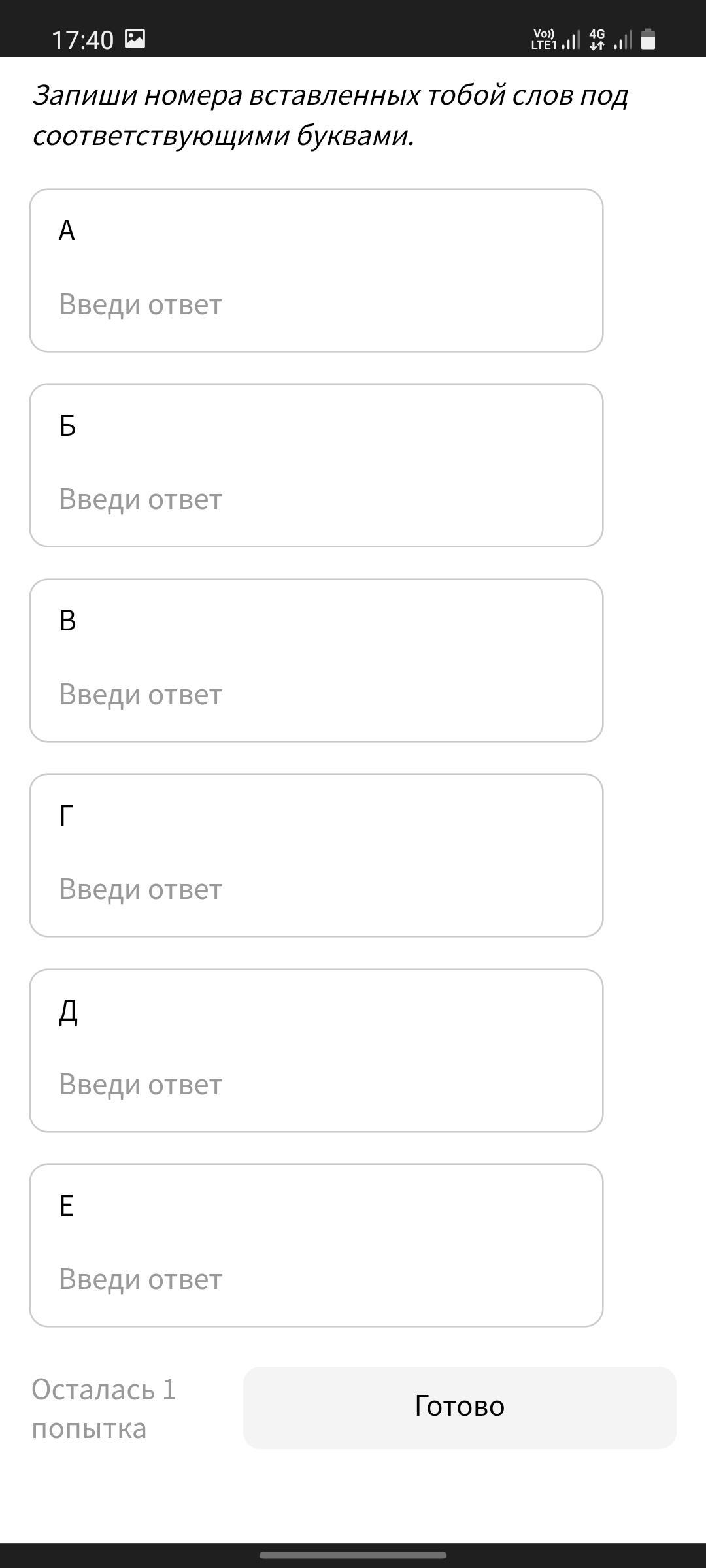Screen dimensions: 706x1568
Task: Tap the letter А label
Action: pyautogui.click(x=67, y=231)
